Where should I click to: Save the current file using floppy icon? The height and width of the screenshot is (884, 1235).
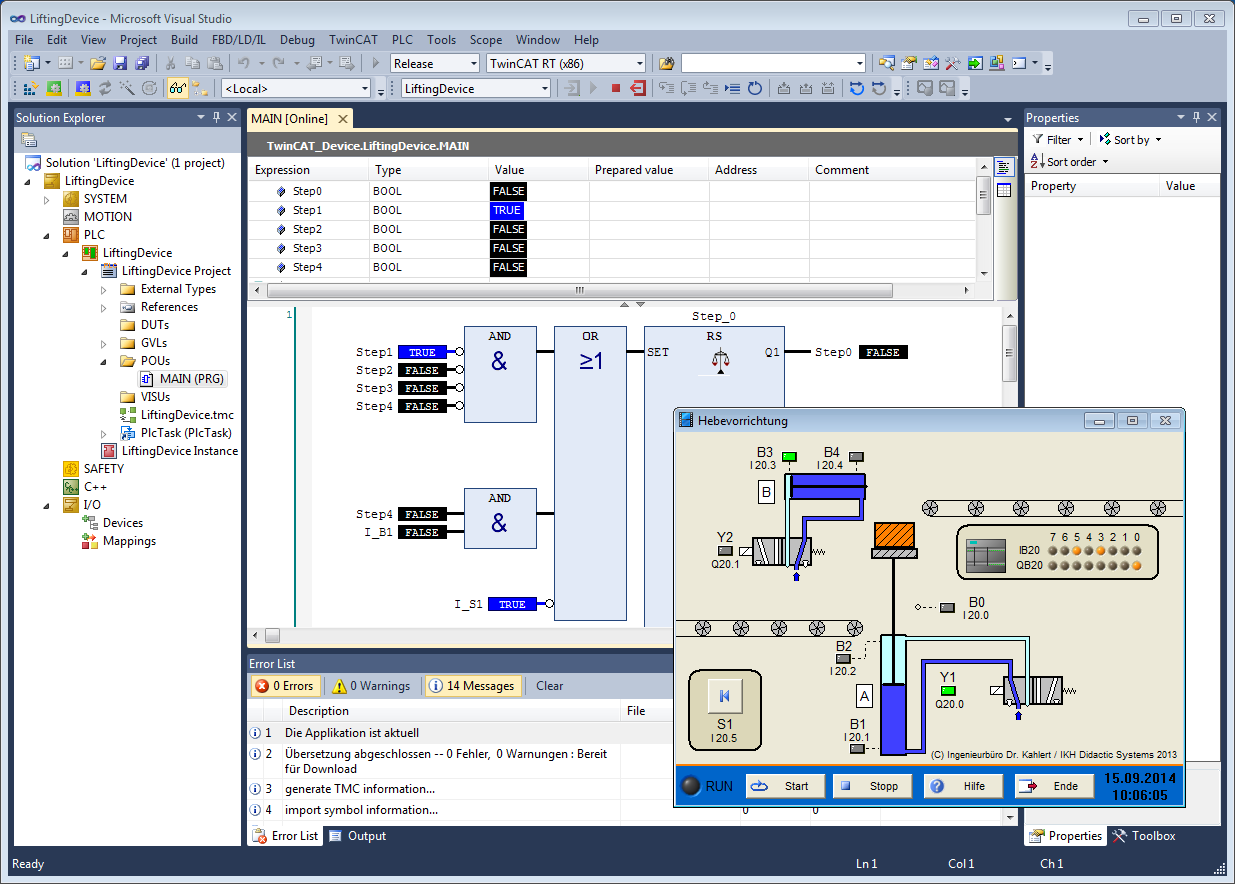click(120, 63)
